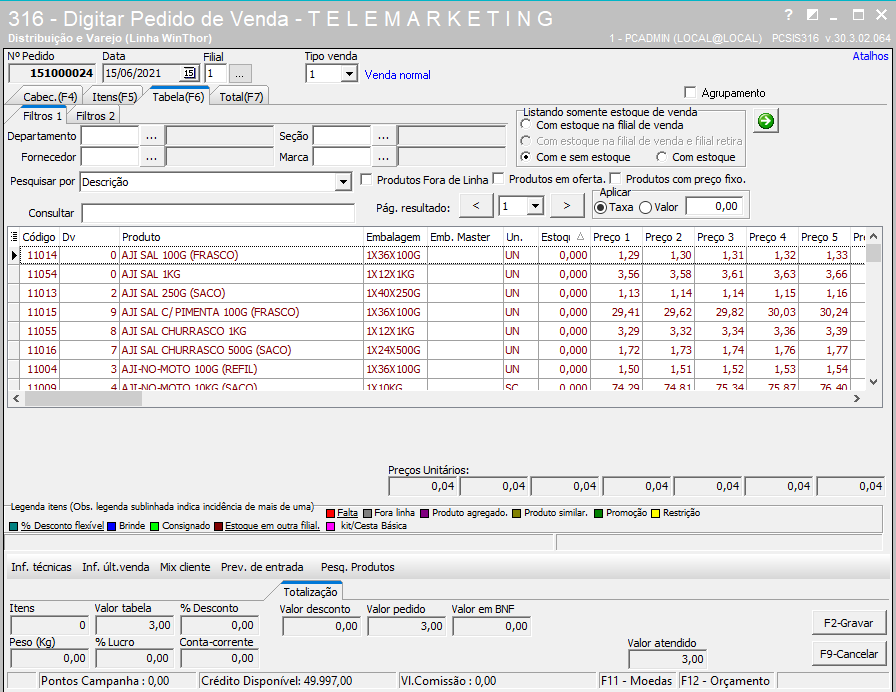Check Produtos Fora de Linha option
Screen dimensions: 896x692
click(x=366, y=180)
